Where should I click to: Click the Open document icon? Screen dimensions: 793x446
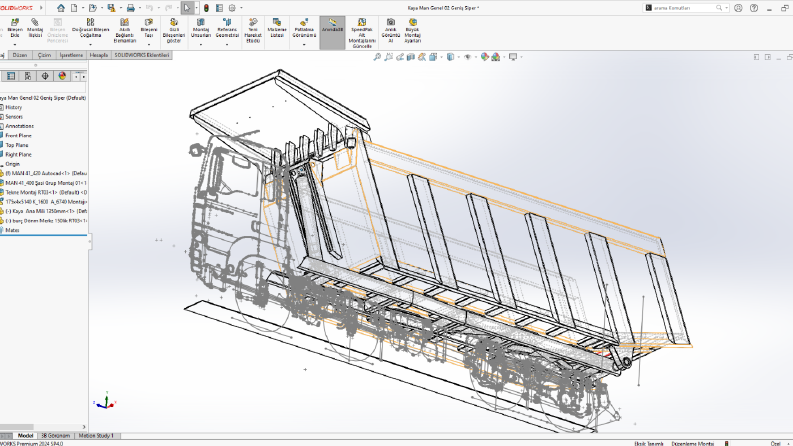click(93, 8)
